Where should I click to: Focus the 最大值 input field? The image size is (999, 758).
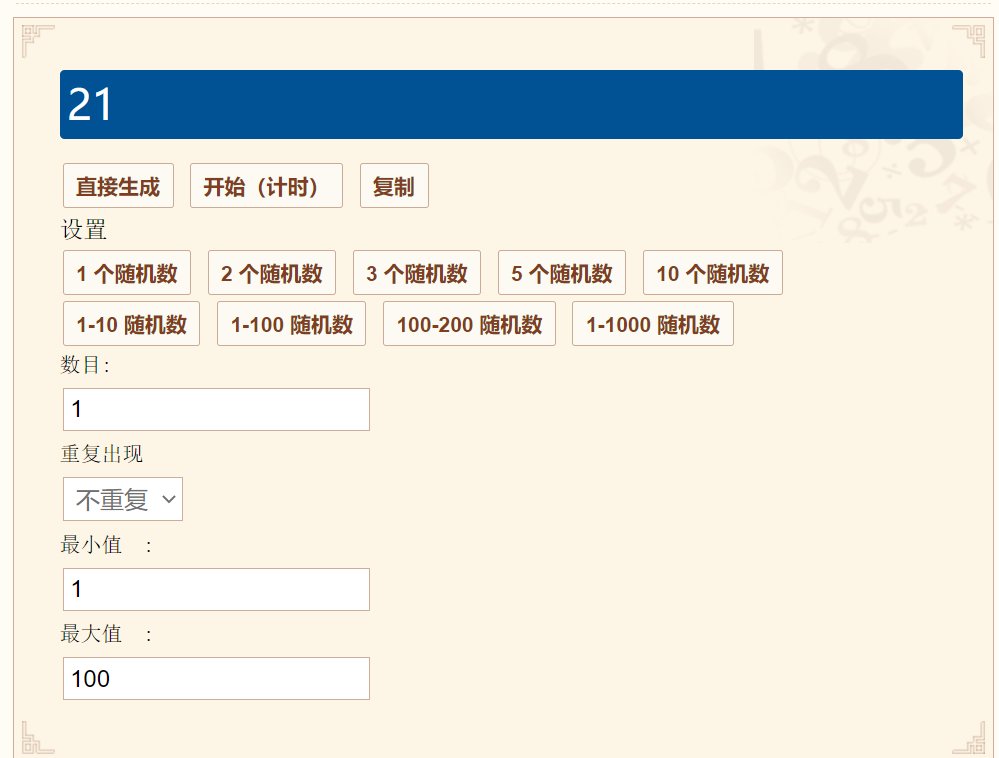point(216,678)
